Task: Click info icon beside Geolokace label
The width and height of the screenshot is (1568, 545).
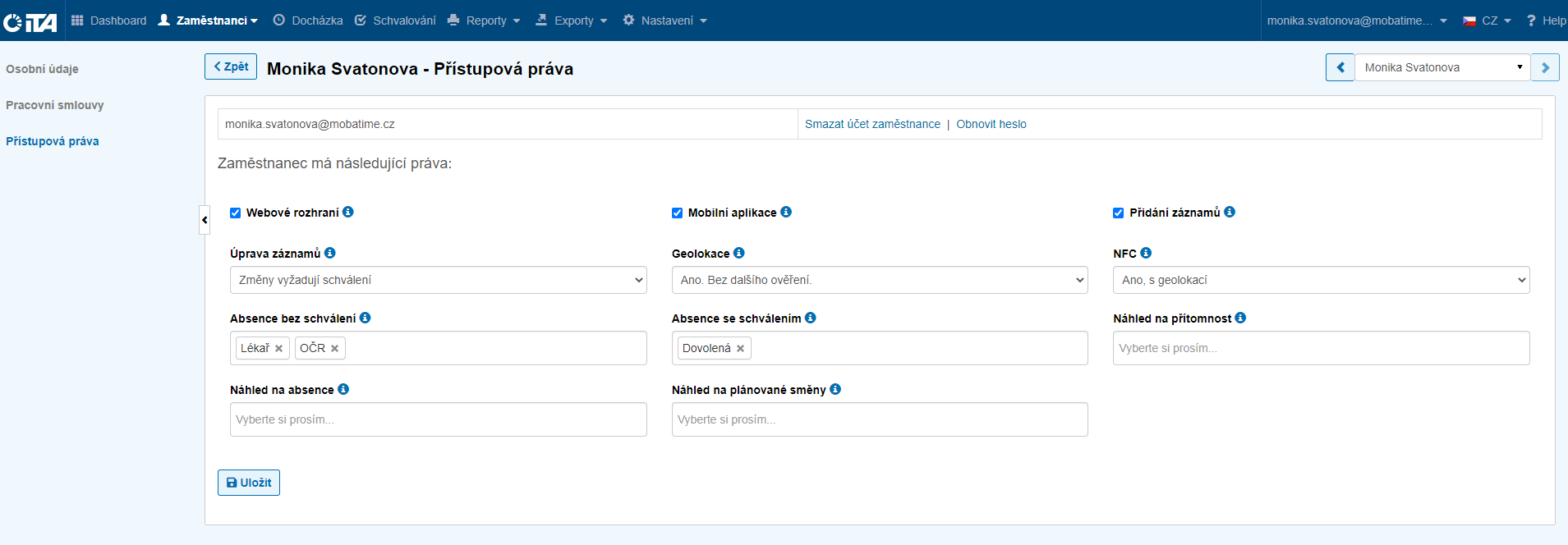Action: point(739,253)
